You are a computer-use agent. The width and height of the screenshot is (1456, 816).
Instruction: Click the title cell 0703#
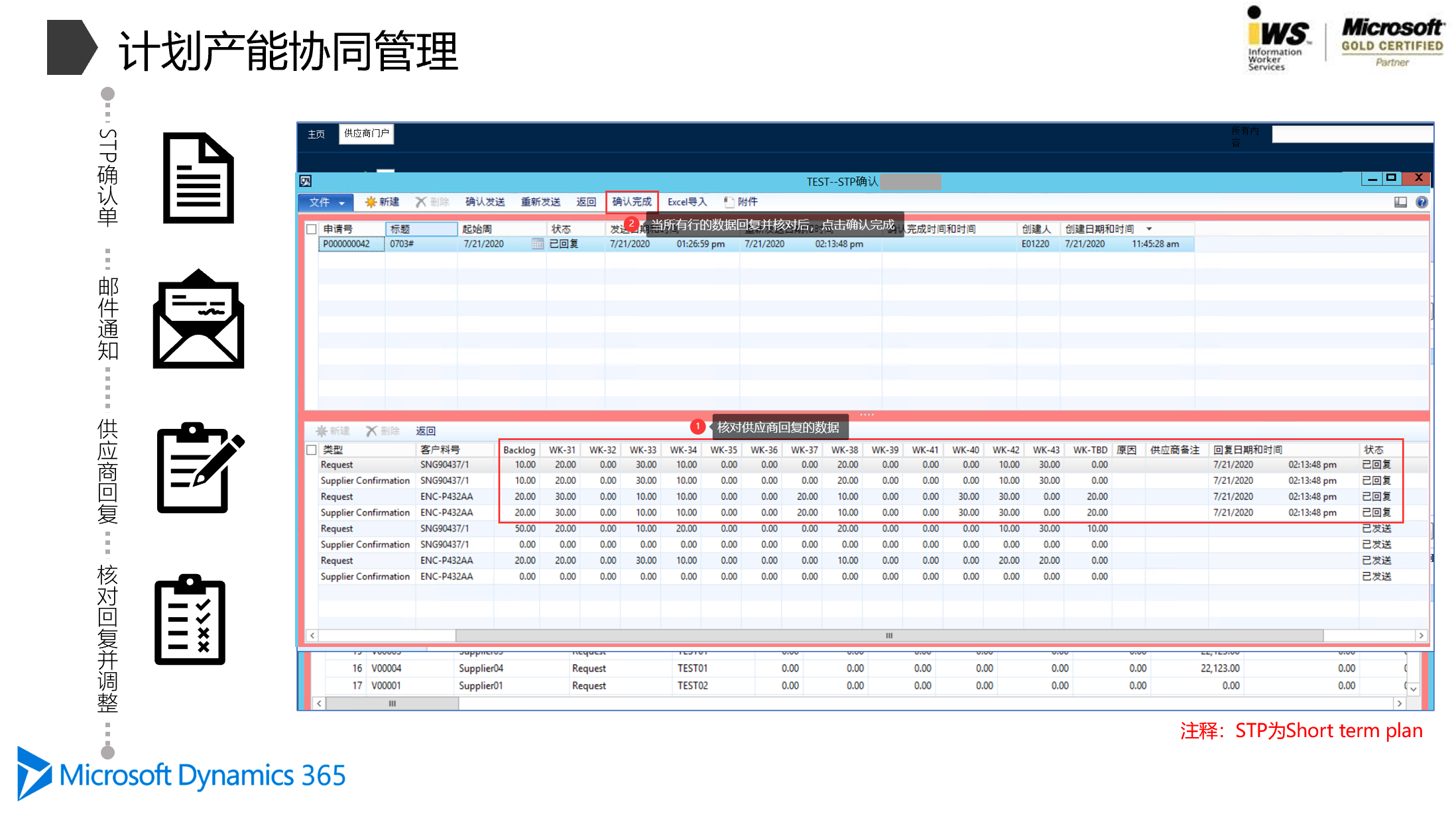coord(421,244)
